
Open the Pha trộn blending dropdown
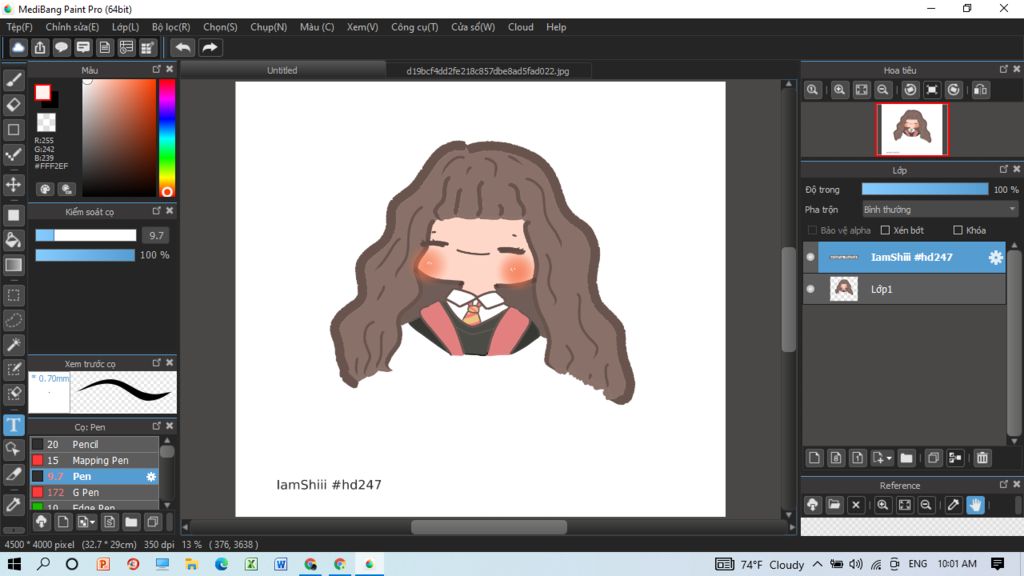[939, 210]
